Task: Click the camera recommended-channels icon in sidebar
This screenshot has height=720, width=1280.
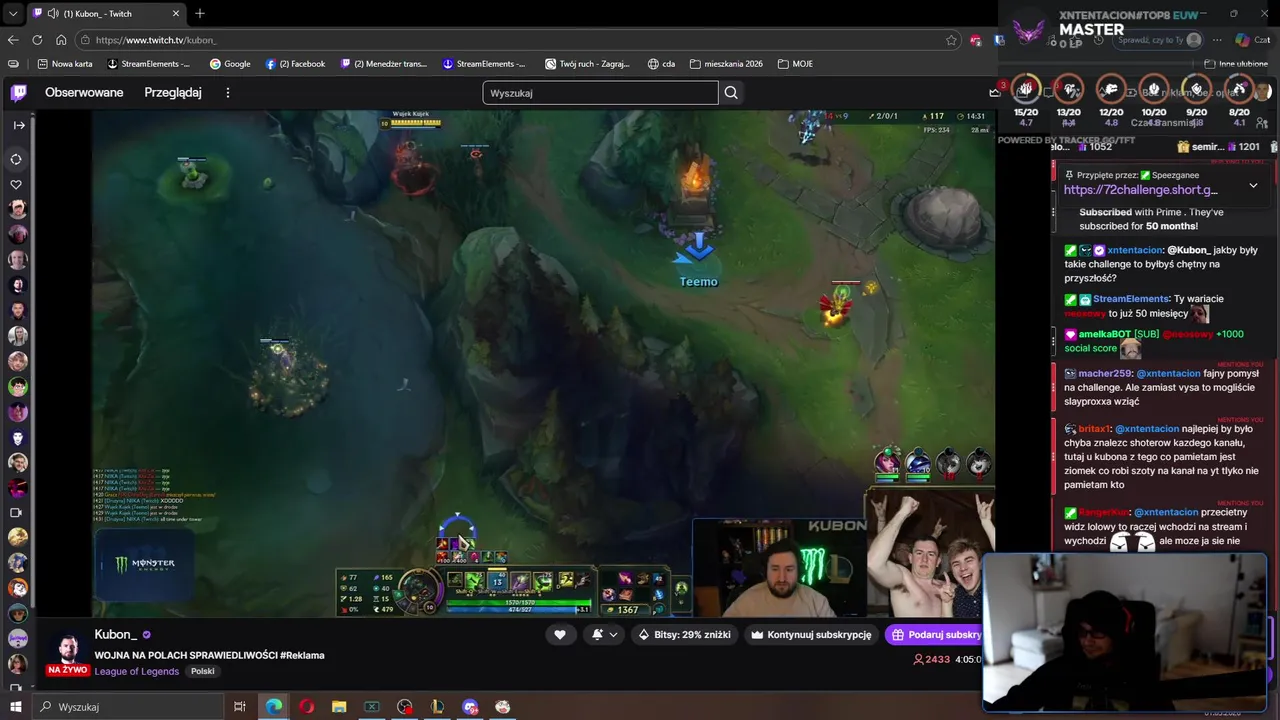Action: click(16, 513)
